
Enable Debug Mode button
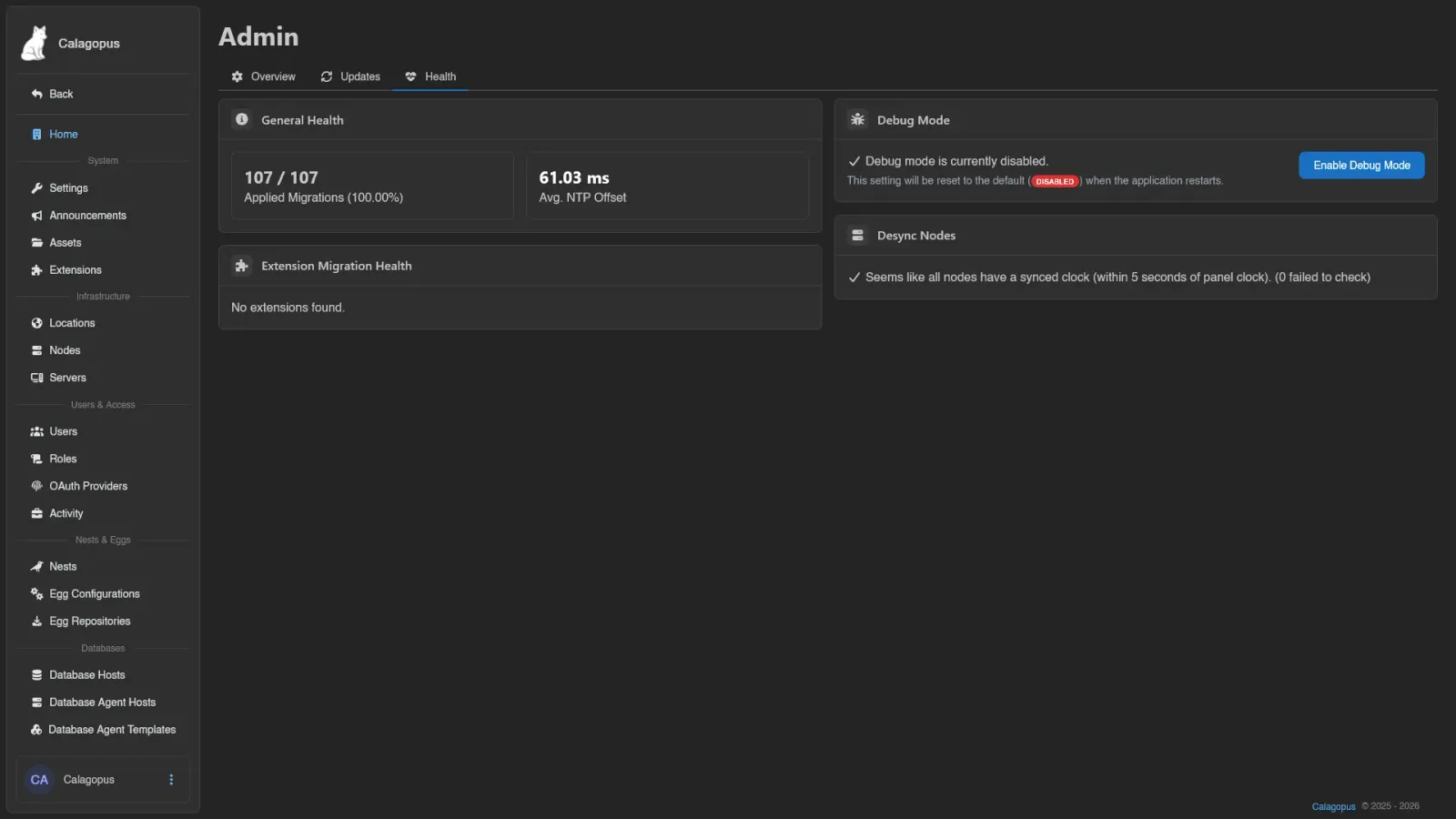1361,166
